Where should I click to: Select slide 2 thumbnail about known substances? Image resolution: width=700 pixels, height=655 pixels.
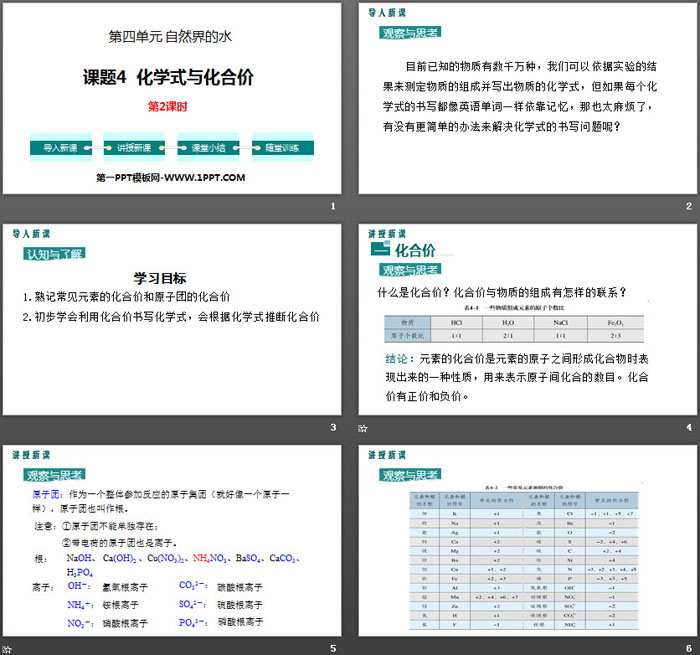(x=527, y=98)
